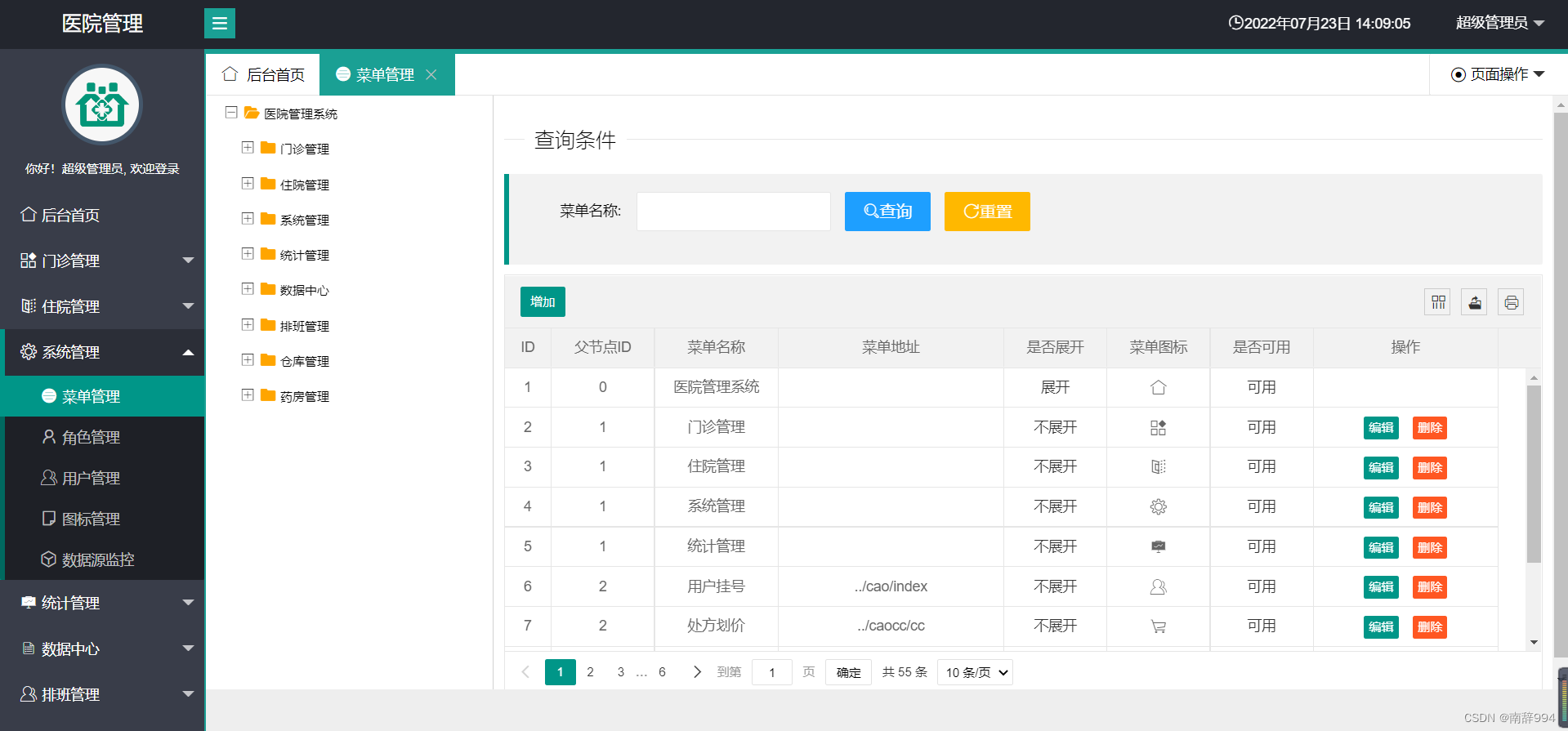Image resolution: width=1568 pixels, height=731 pixels.
Task: Go to page 6 in pagination
Action: pos(662,671)
